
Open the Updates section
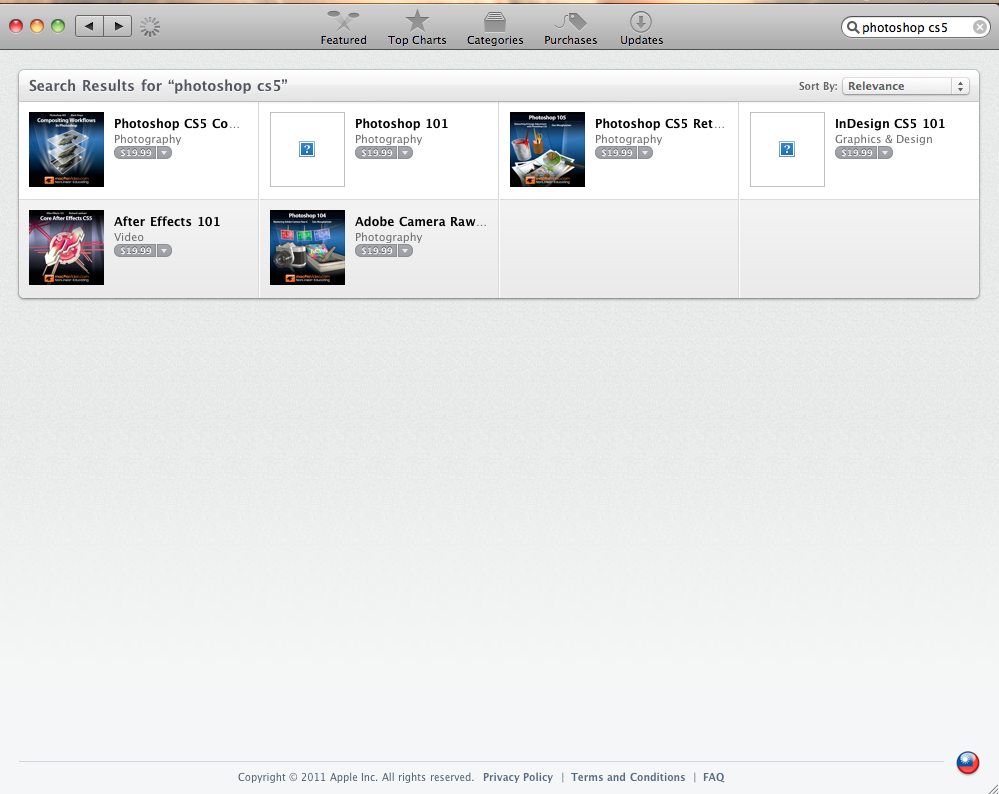tap(642, 29)
